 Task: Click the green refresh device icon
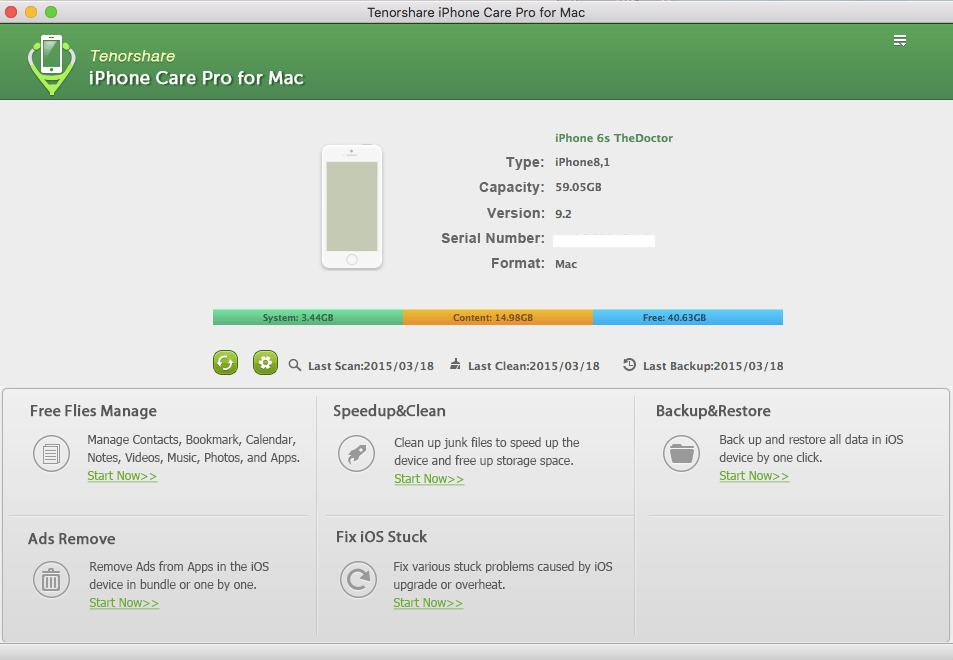click(225, 363)
